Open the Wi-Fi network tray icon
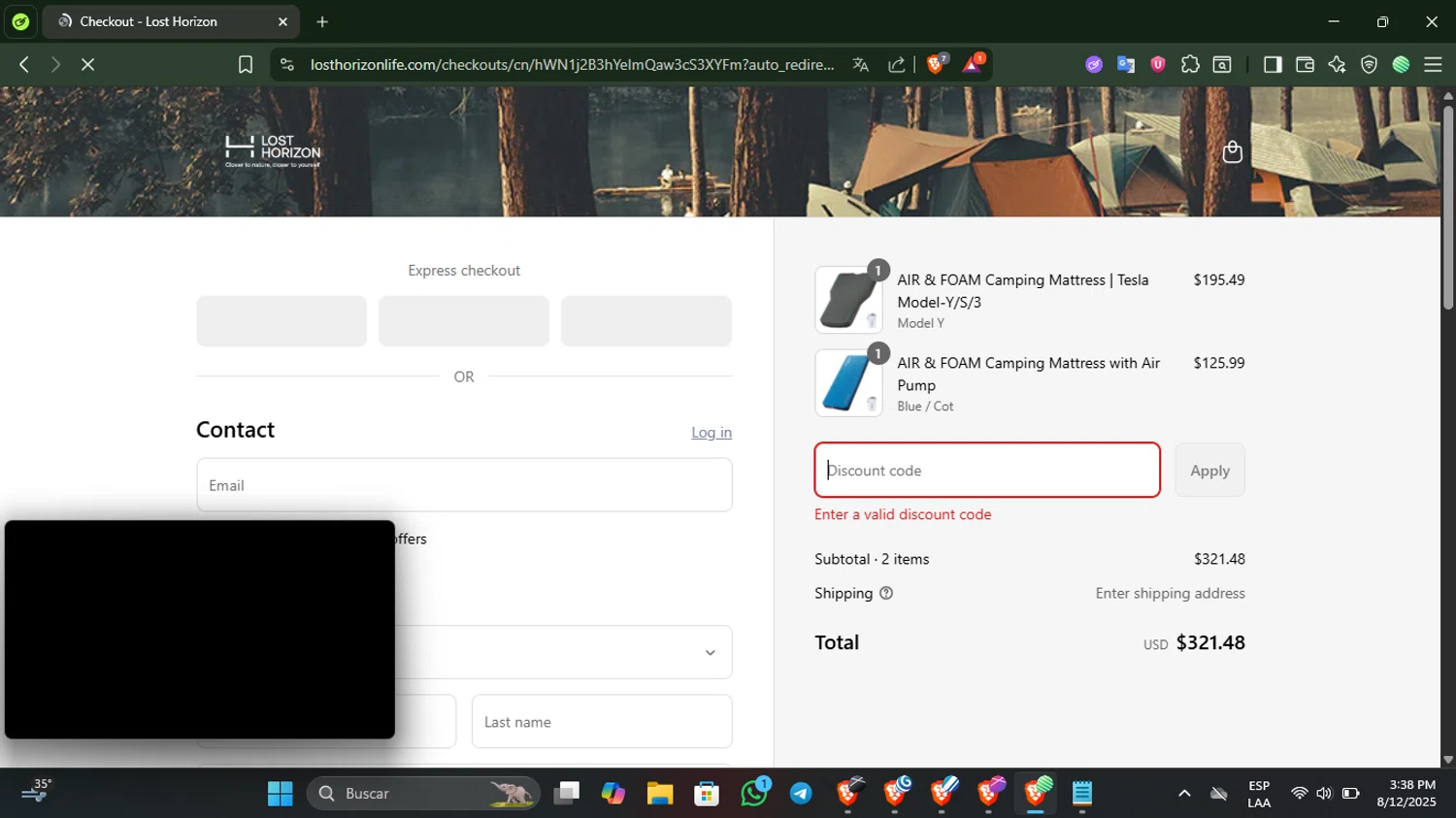The height and width of the screenshot is (818, 1456). [x=1299, y=794]
